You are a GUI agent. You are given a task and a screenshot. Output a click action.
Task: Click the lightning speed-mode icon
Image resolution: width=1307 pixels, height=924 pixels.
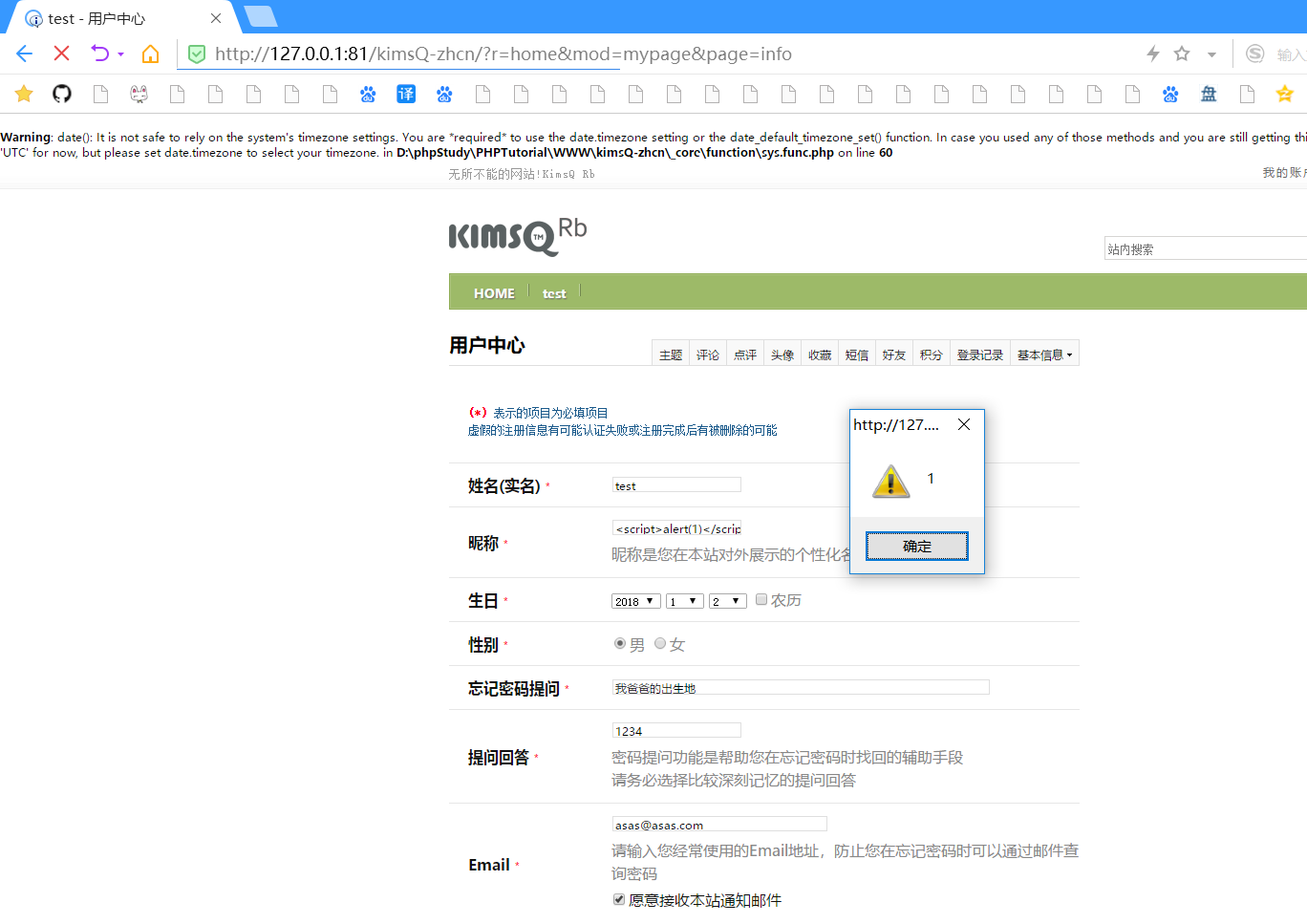pyautogui.click(x=1153, y=54)
